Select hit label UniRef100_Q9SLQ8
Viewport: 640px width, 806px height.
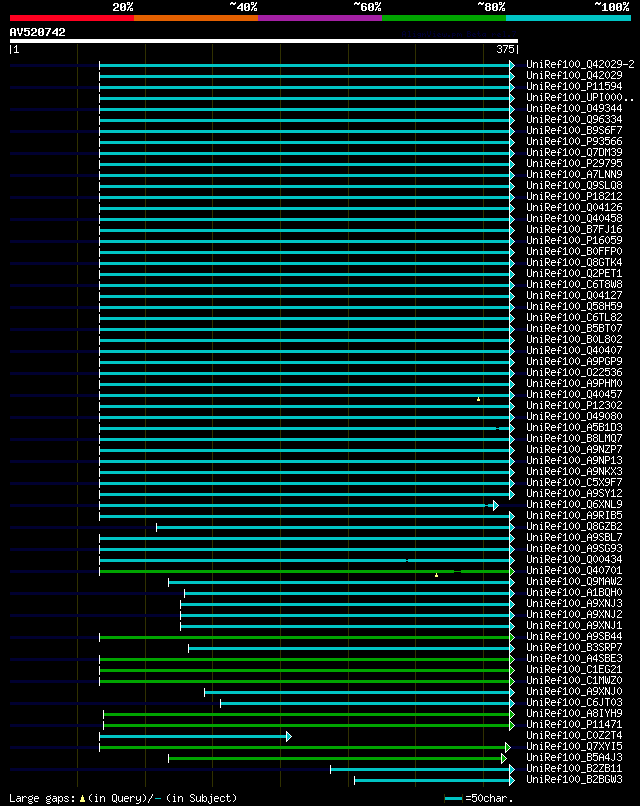point(574,185)
